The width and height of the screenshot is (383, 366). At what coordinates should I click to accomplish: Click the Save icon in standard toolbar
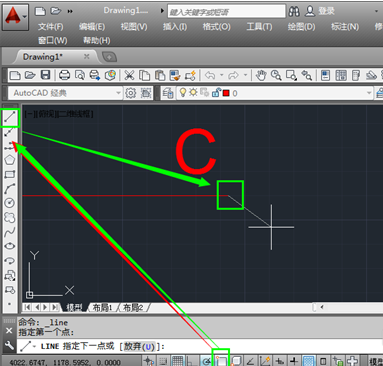click(x=45, y=75)
